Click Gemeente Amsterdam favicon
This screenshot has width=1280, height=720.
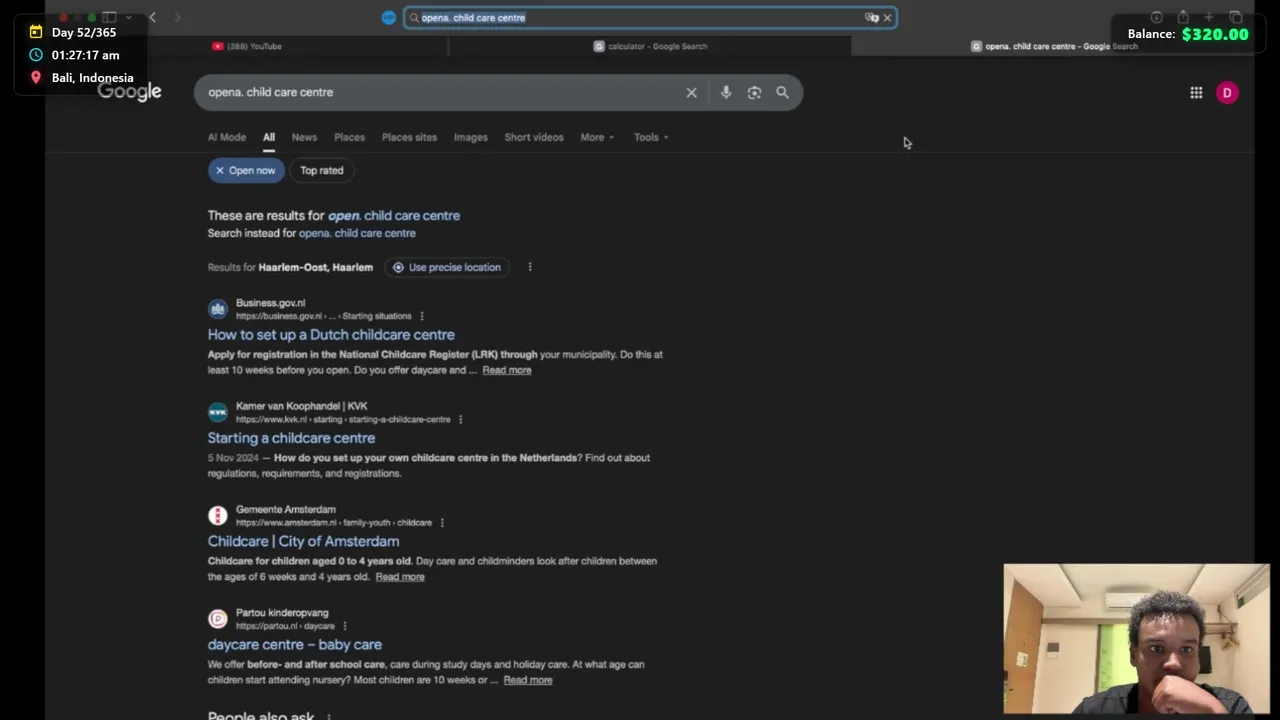(x=218, y=516)
